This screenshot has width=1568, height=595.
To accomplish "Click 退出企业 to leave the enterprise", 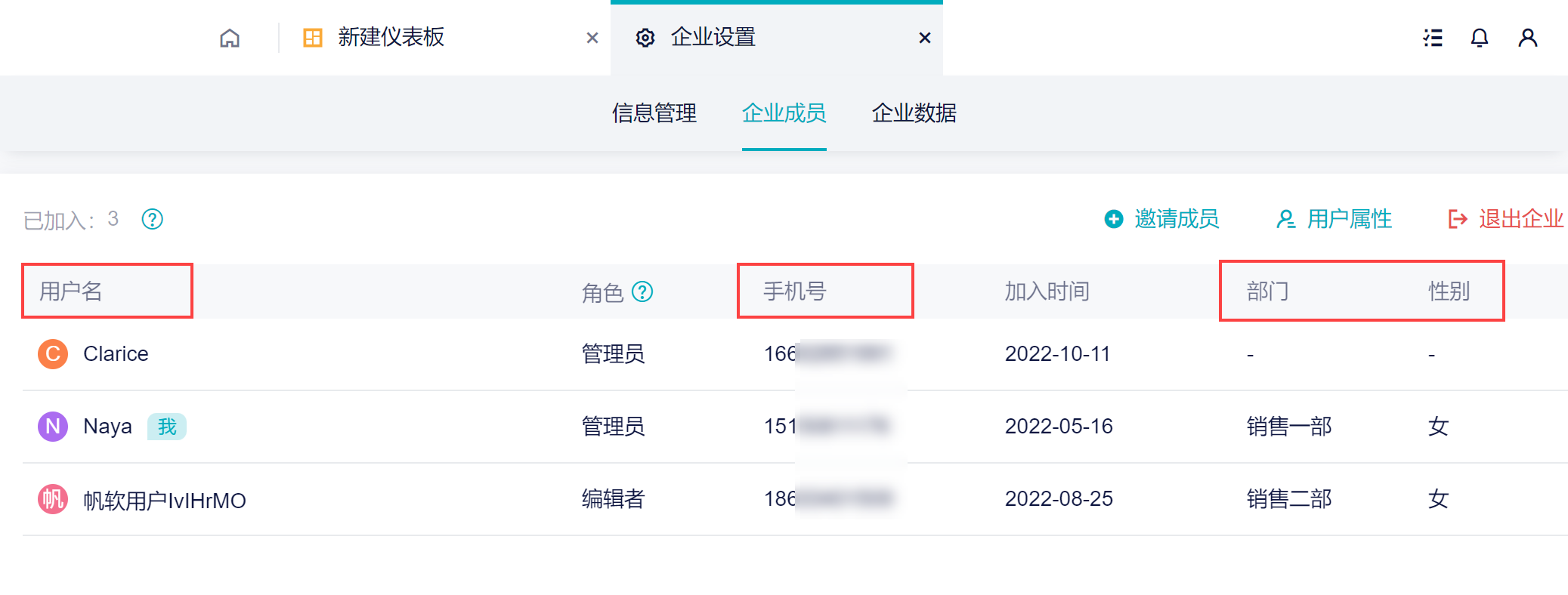I will point(1506,219).
